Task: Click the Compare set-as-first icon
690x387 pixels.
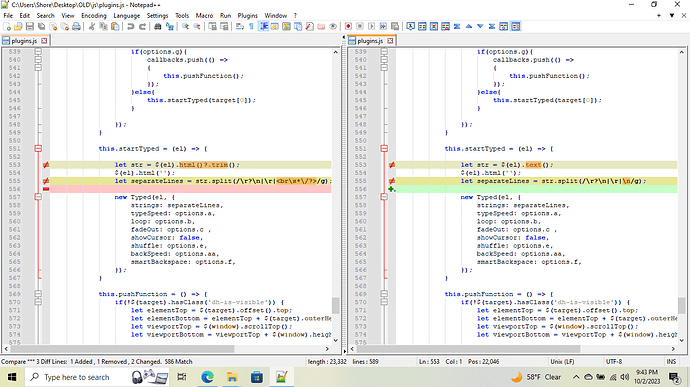Action: [410, 26]
